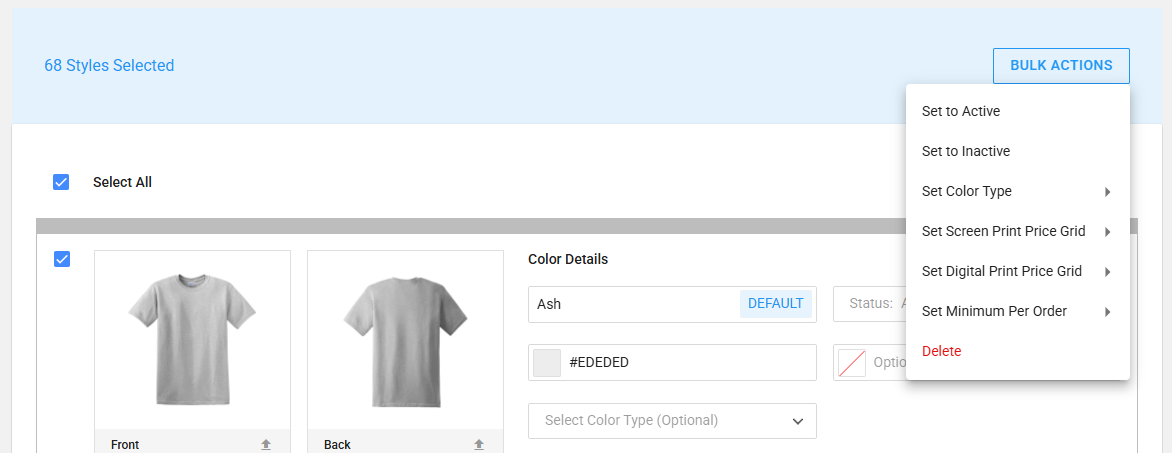Viewport: 1172px width, 453px height.
Task: Click the upload icon beside Back label
Action: 479,444
